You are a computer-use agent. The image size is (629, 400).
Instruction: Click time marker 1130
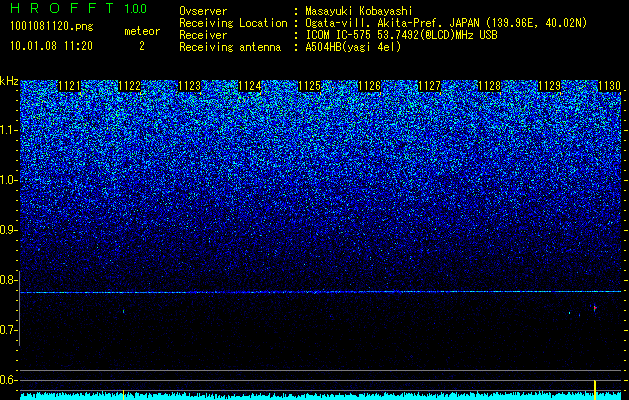click(x=609, y=86)
